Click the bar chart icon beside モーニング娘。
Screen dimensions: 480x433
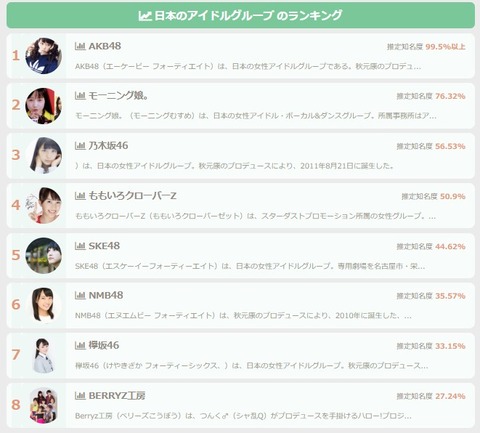(x=80, y=96)
